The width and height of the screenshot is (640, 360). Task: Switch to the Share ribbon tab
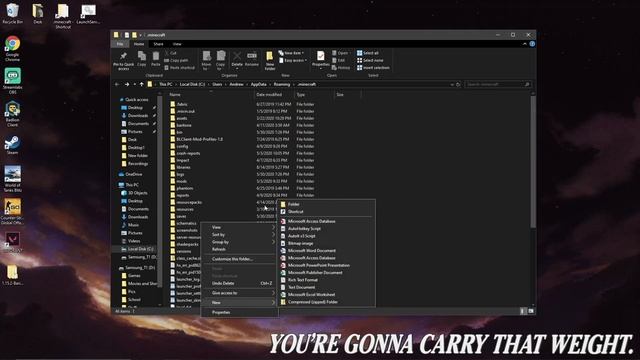tap(158, 44)
